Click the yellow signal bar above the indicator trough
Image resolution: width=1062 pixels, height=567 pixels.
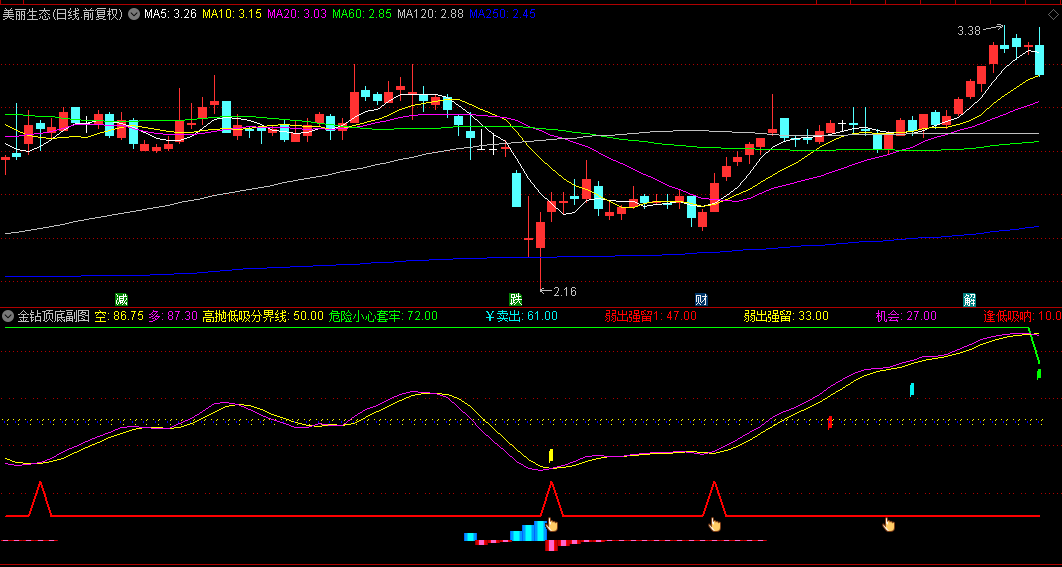point(551,455)
